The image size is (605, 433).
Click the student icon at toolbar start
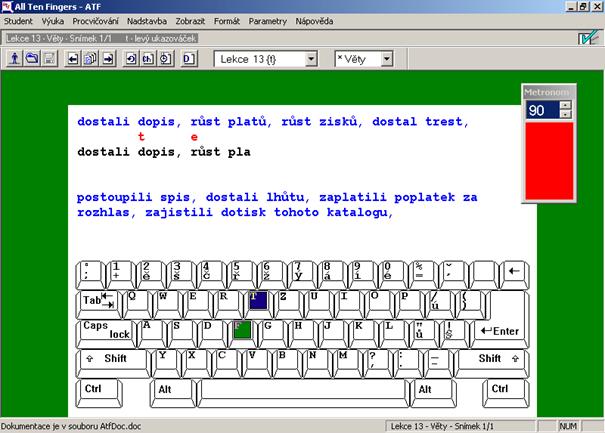[x=15, y=59]
